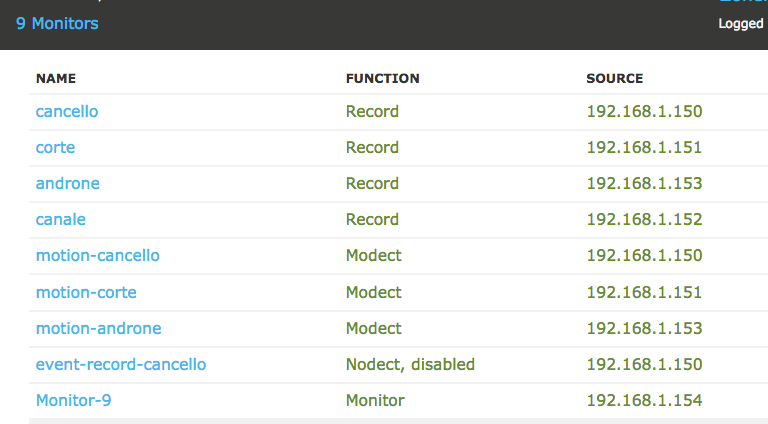The height and width of the screenshot is (424, 768).
Task: Edit source 192.168.1.154
Action: point(644,400)
